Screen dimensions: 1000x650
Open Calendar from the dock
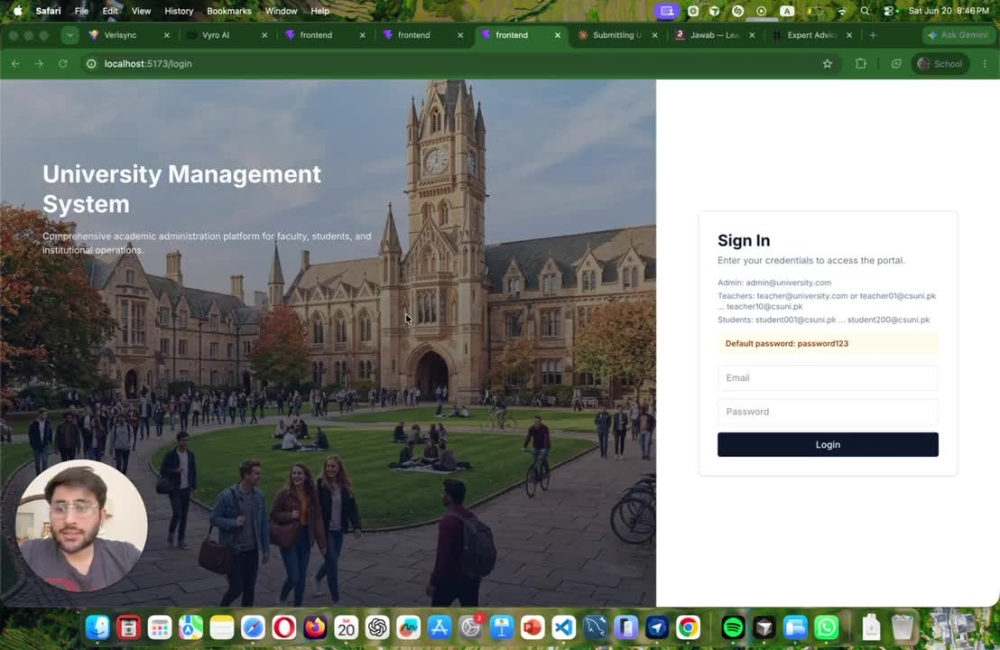[346, 628]
